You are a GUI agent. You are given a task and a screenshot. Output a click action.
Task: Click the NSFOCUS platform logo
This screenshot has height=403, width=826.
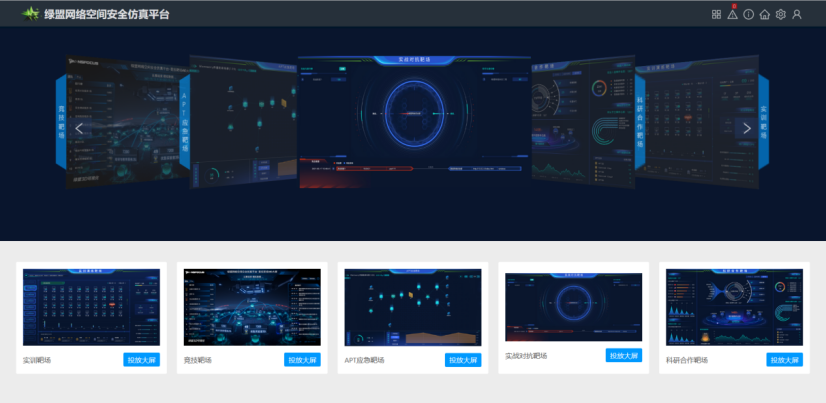30,14
